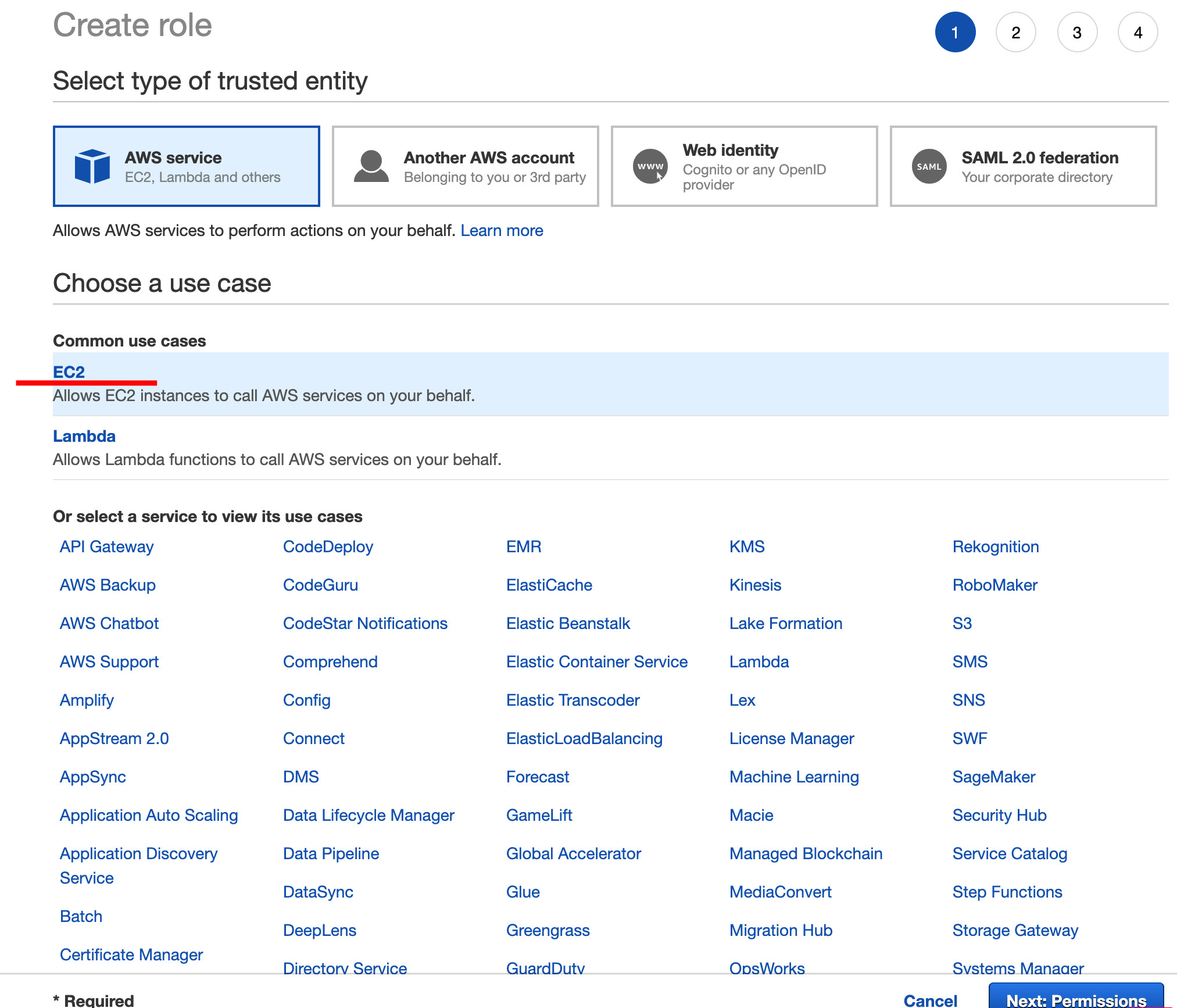Choose Greengrass service

[548, 931]
